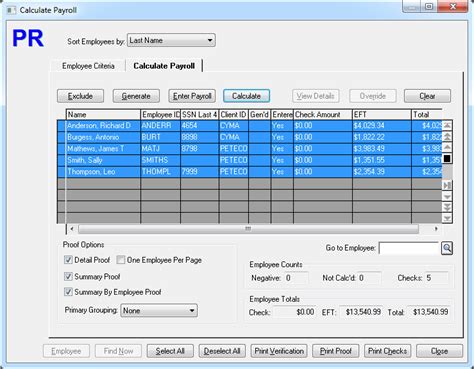Click EFT amount $4,029.34 cell
Image resolution: width=474 pixels, height=369 pixels.
coord(382,126)
